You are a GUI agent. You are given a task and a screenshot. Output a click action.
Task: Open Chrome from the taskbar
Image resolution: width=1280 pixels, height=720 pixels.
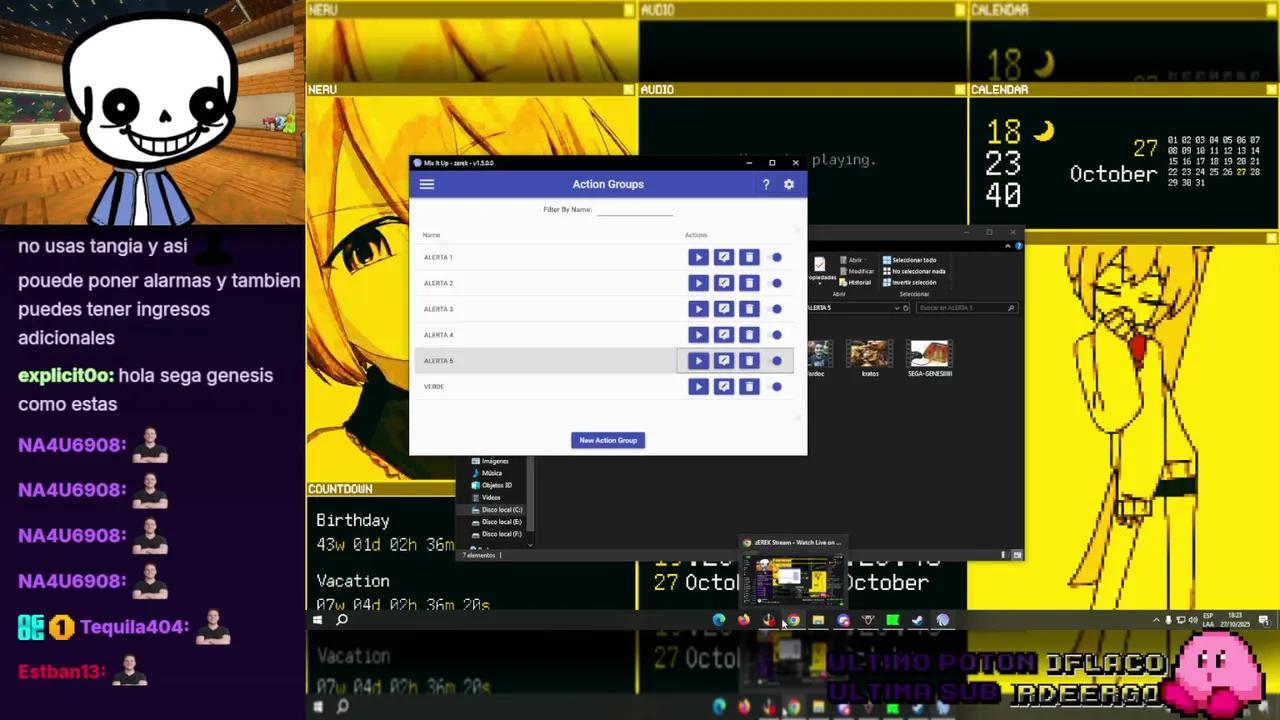[x=792, y=620]
